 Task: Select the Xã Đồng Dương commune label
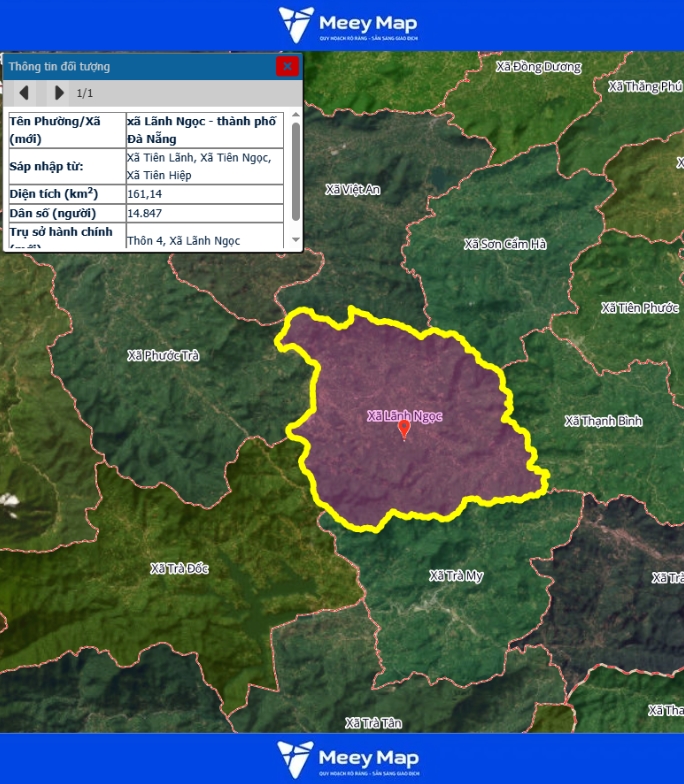[538, 67]
